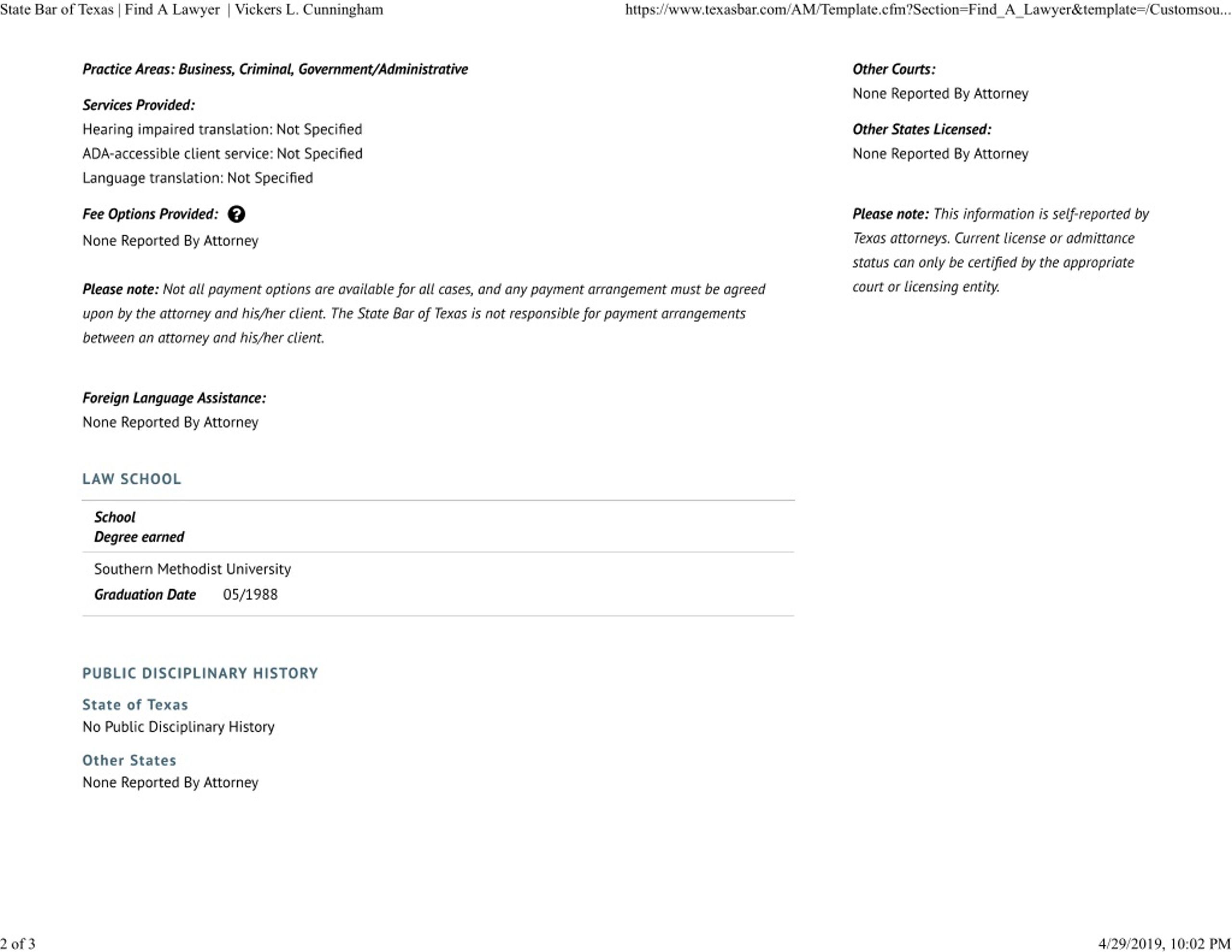Click the Fee Options Provided label
The image size is (1232, 952).
(x=150, y=215)
